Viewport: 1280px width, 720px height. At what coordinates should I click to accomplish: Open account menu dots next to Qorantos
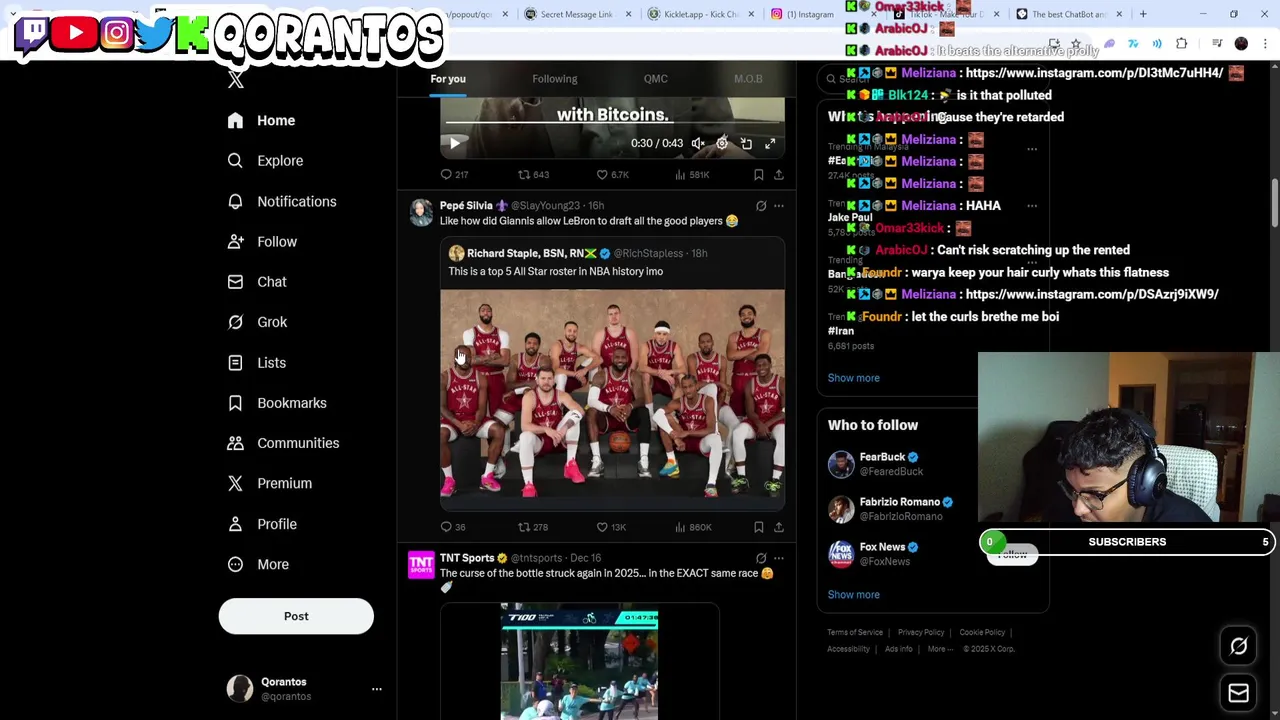(x=376, y=689)
